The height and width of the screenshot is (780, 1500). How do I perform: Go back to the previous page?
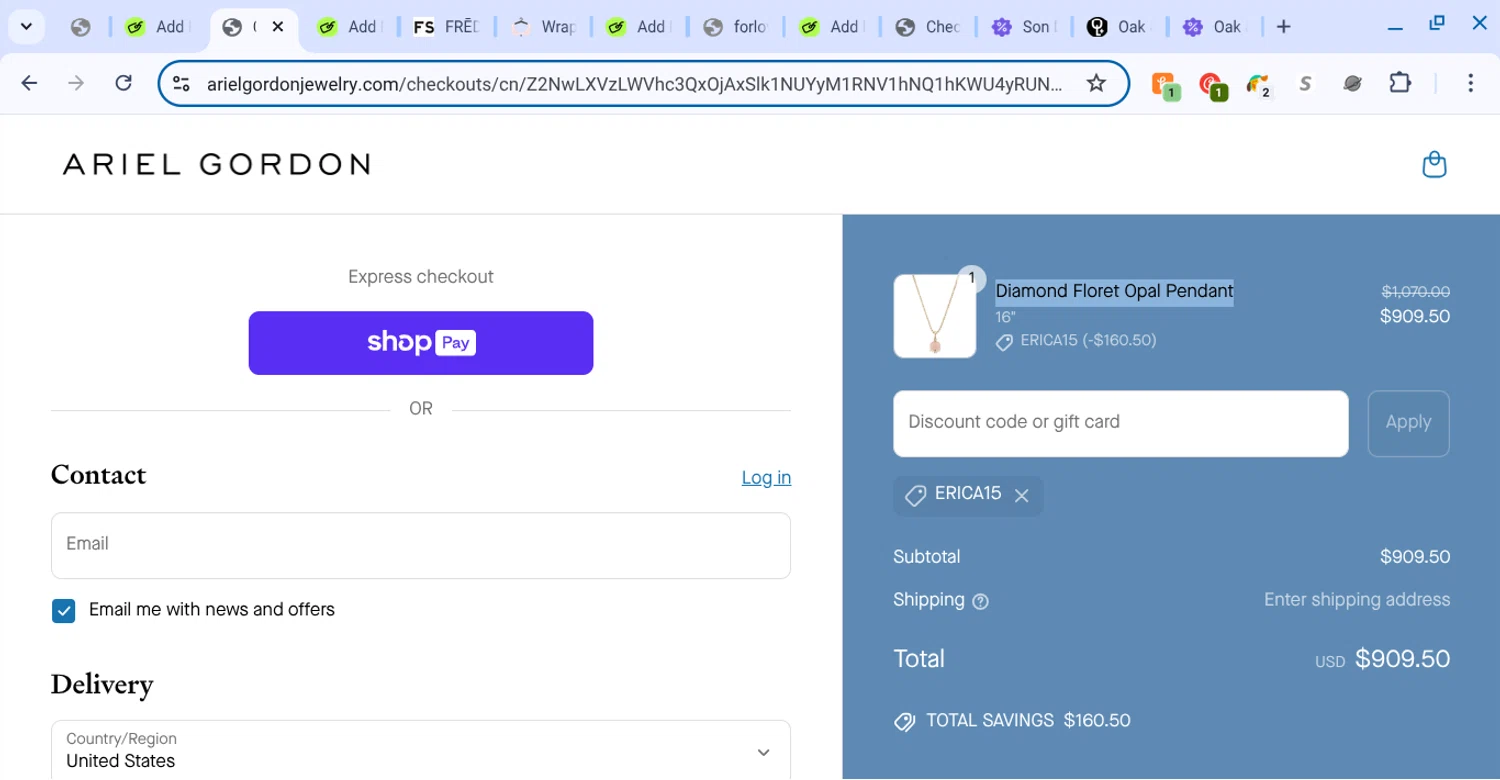(x=29, y=83)
